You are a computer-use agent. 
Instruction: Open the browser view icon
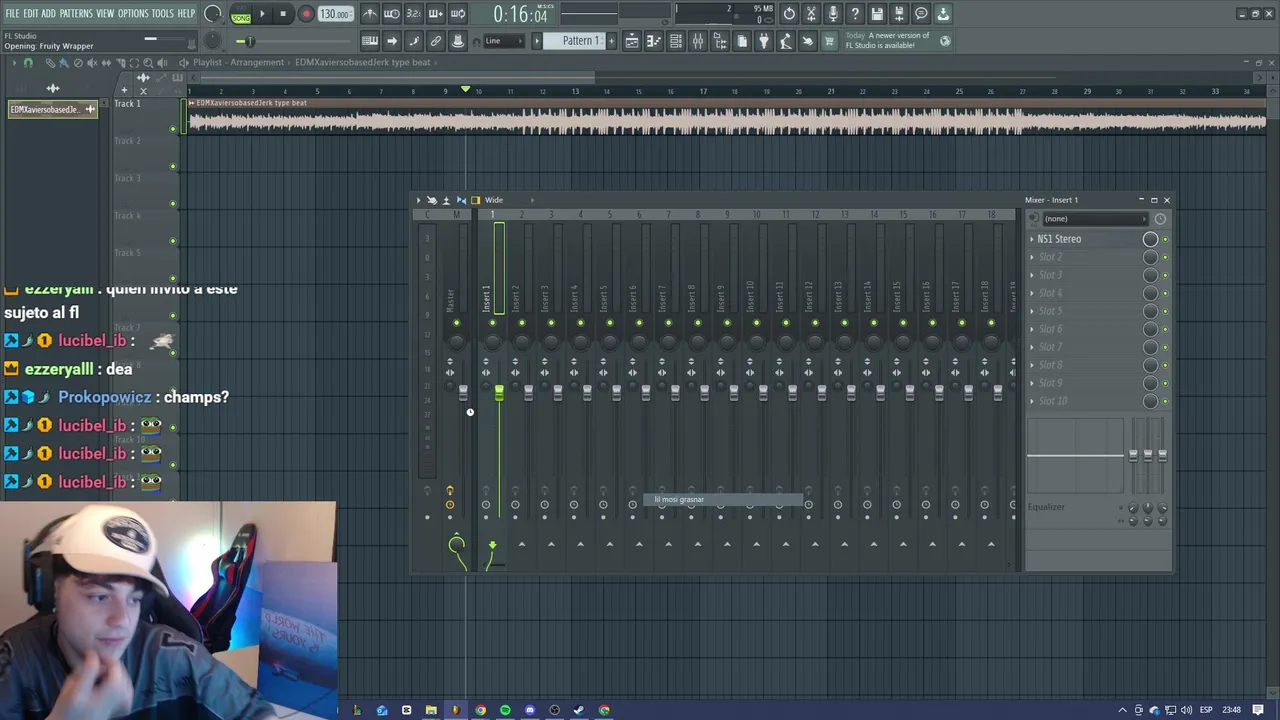(x=720, y=41)
